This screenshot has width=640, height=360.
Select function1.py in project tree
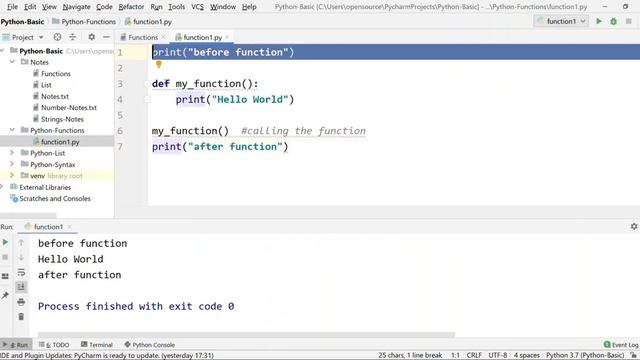coord(60,142)
